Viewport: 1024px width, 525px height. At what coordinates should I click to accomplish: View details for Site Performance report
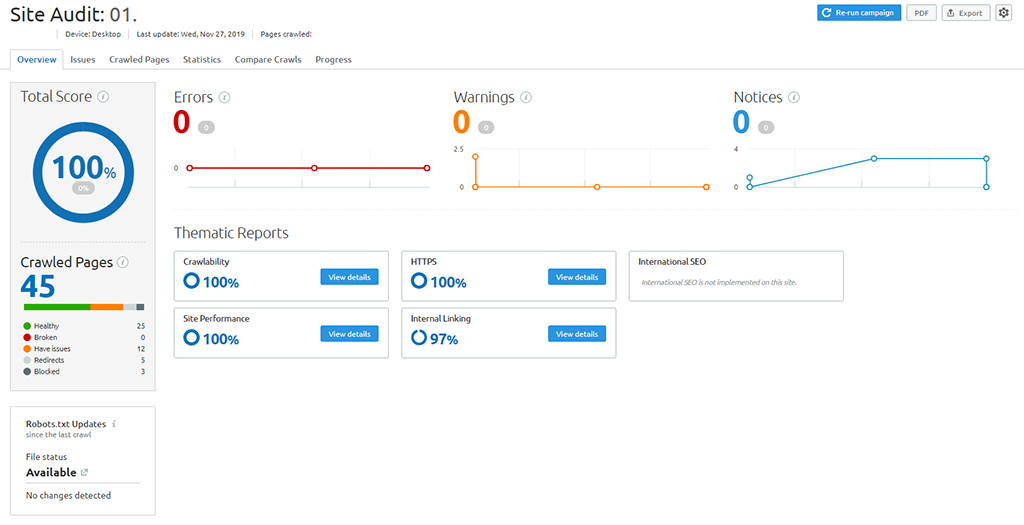pyautogui.click(x=349, y=334)
